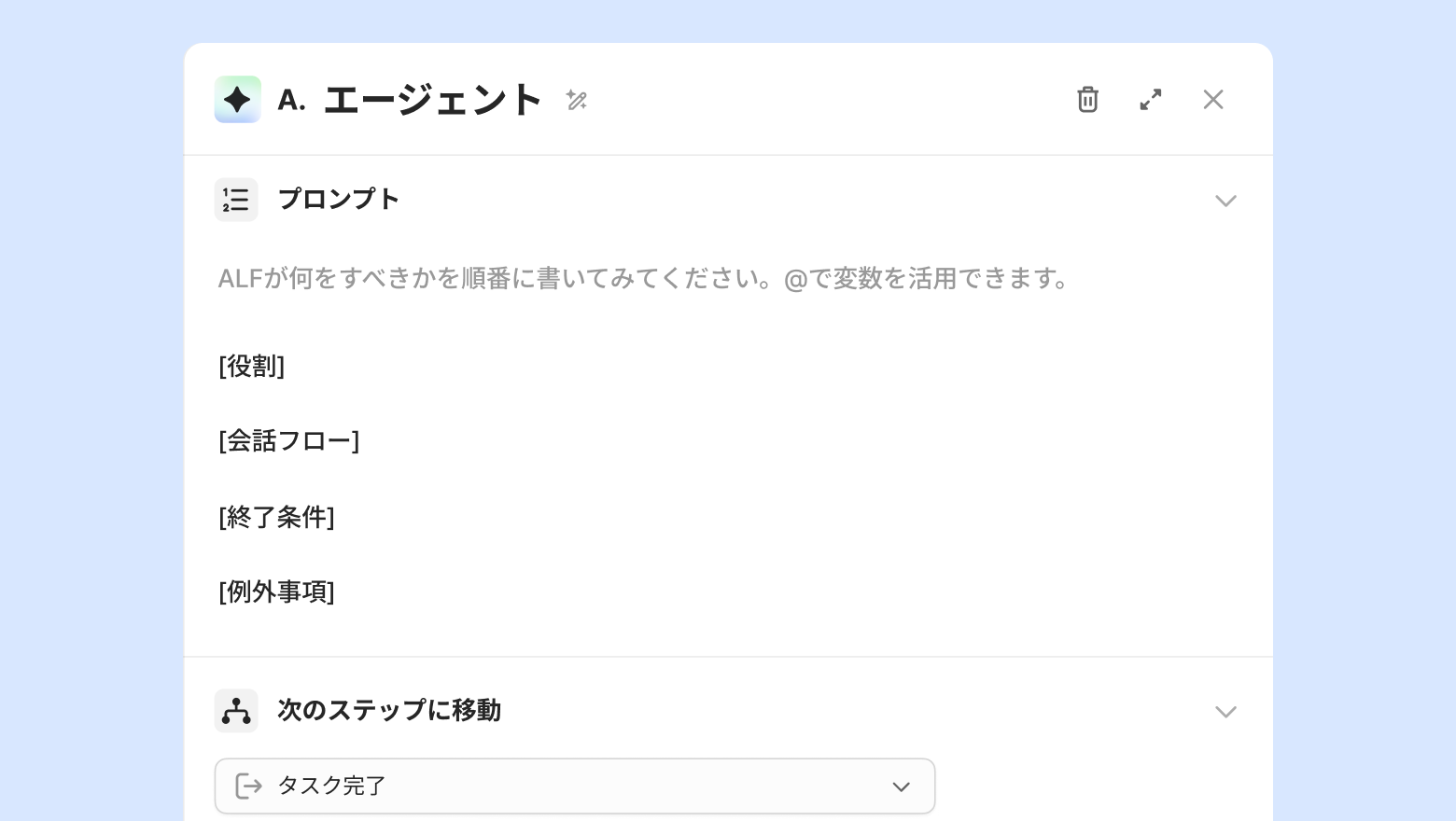Close the agent panel
The height and width of the screenshot is (821, 1456).
click(x=1213, y=100)
